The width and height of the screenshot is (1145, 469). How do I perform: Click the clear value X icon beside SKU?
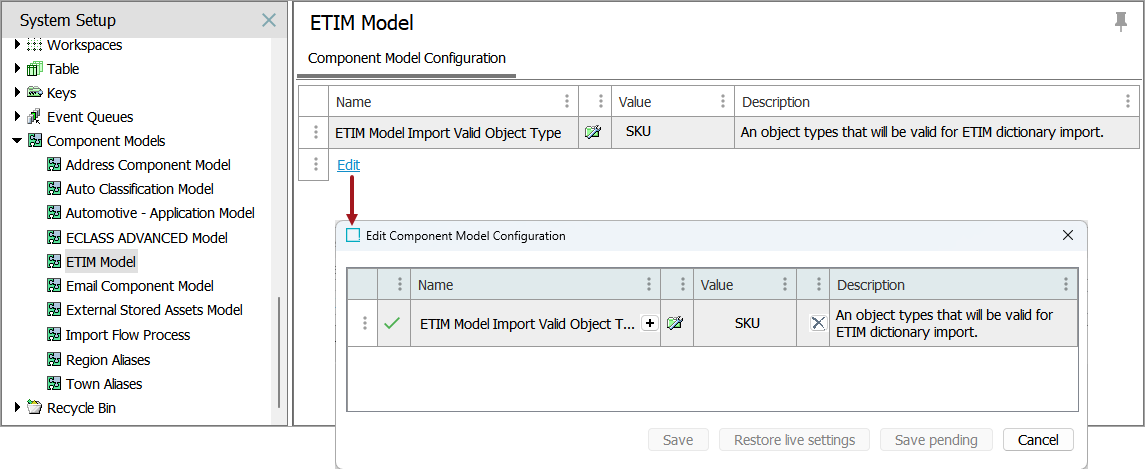pos(818,323)
